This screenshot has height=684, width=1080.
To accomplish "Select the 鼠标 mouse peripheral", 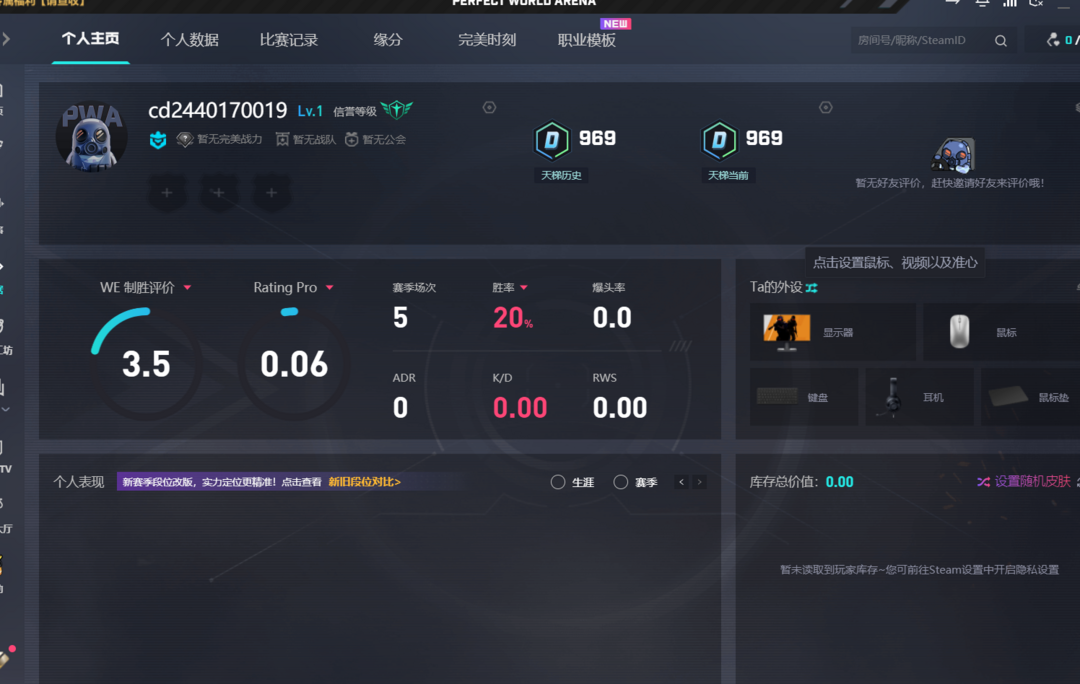I will [1002, 332].
